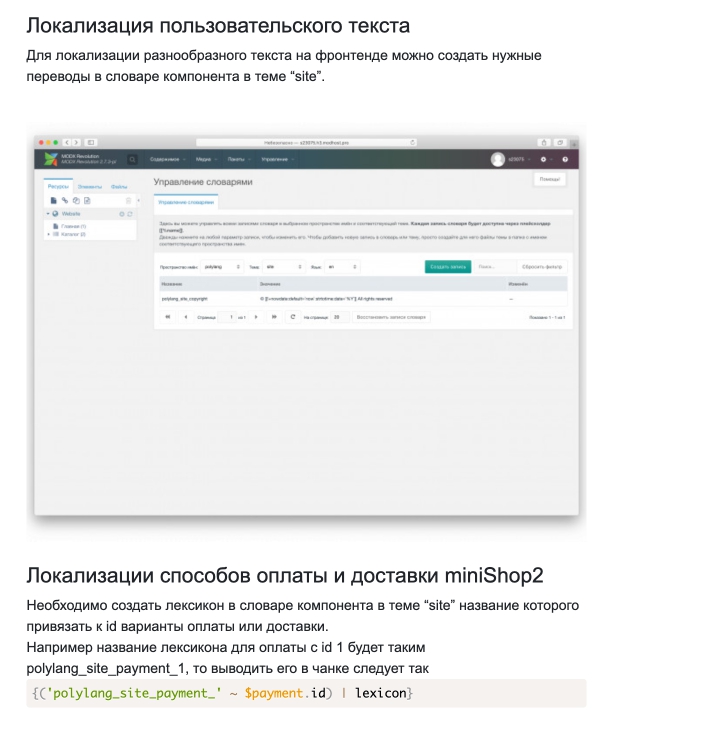Switch to the Файлы tab
This screenshot has width=720, height=731.
[119, 187]
